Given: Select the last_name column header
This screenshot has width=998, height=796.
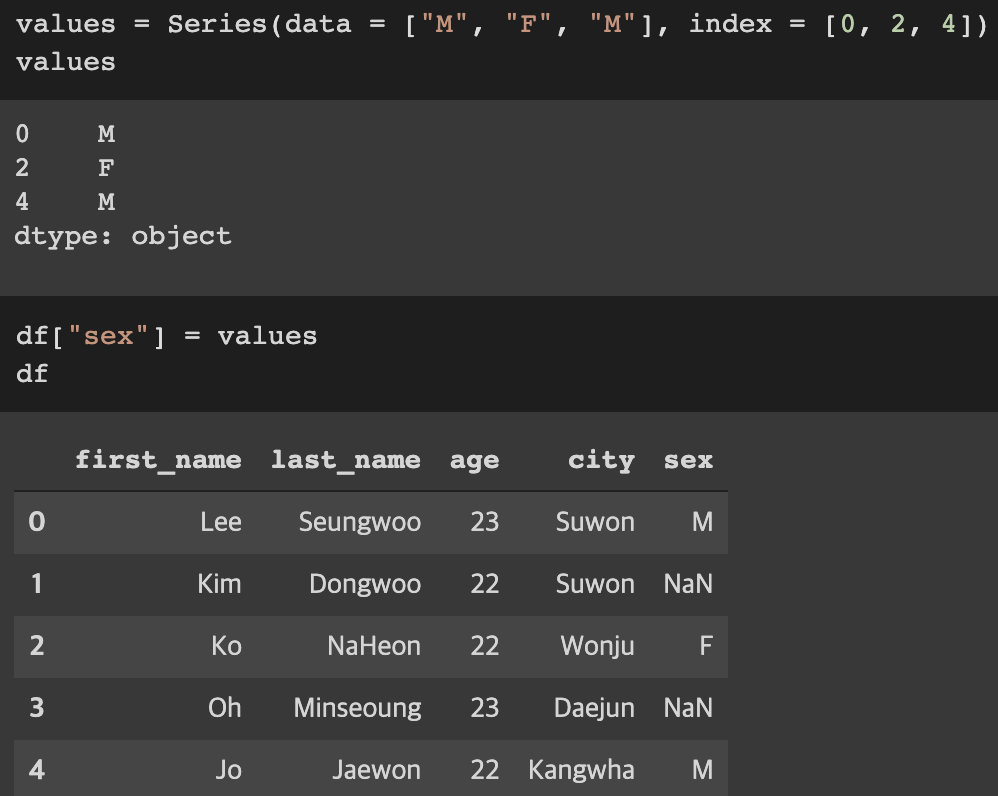Looking at the screenshot, I should (346, 460).
